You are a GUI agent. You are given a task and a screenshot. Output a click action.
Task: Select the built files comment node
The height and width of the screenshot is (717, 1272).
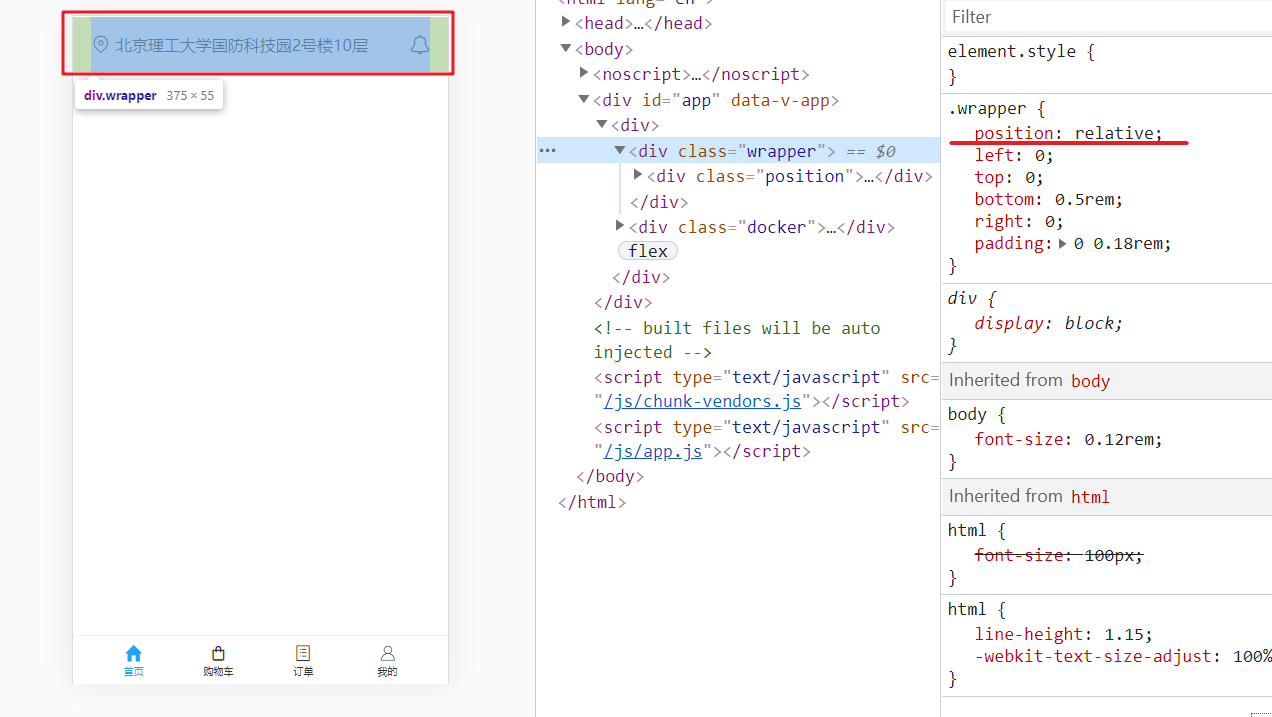tap(737, 340)
